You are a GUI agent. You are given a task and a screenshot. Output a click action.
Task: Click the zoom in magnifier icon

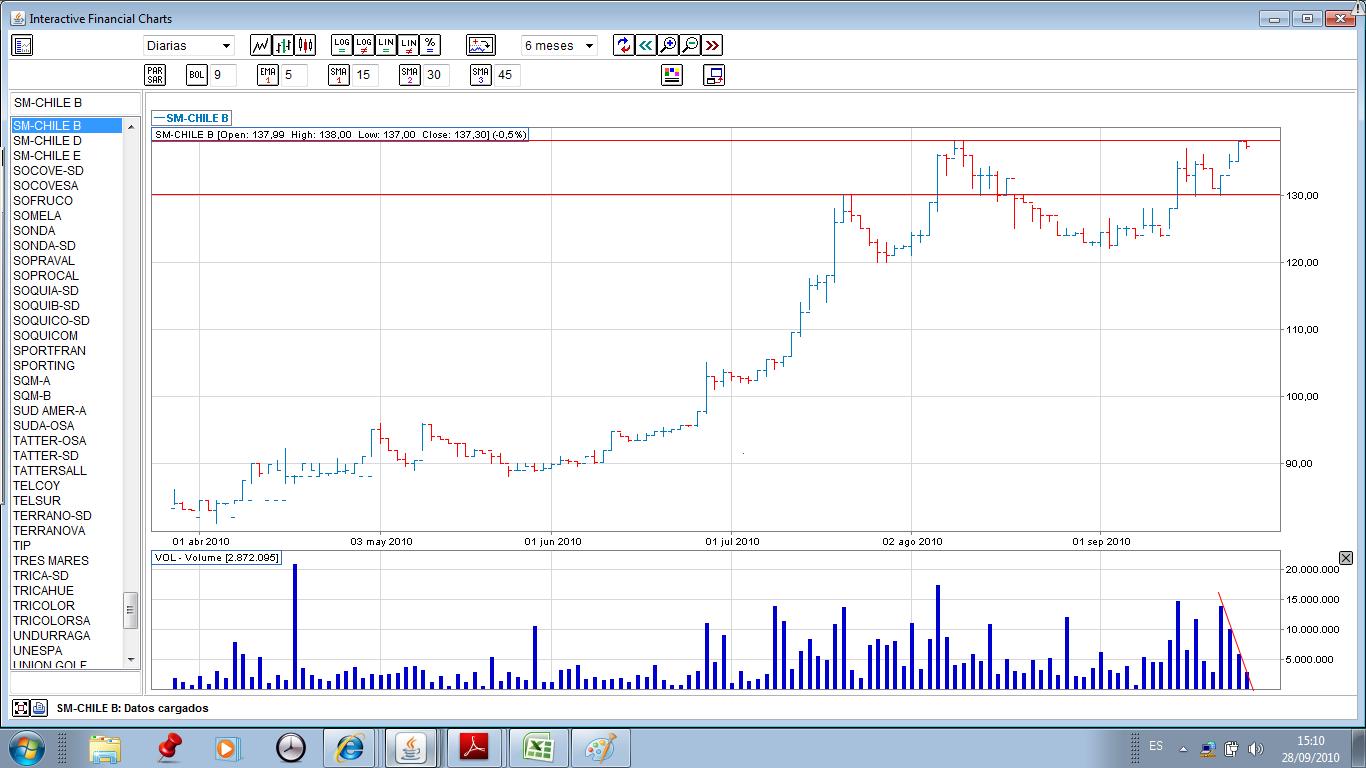point(668,45)
